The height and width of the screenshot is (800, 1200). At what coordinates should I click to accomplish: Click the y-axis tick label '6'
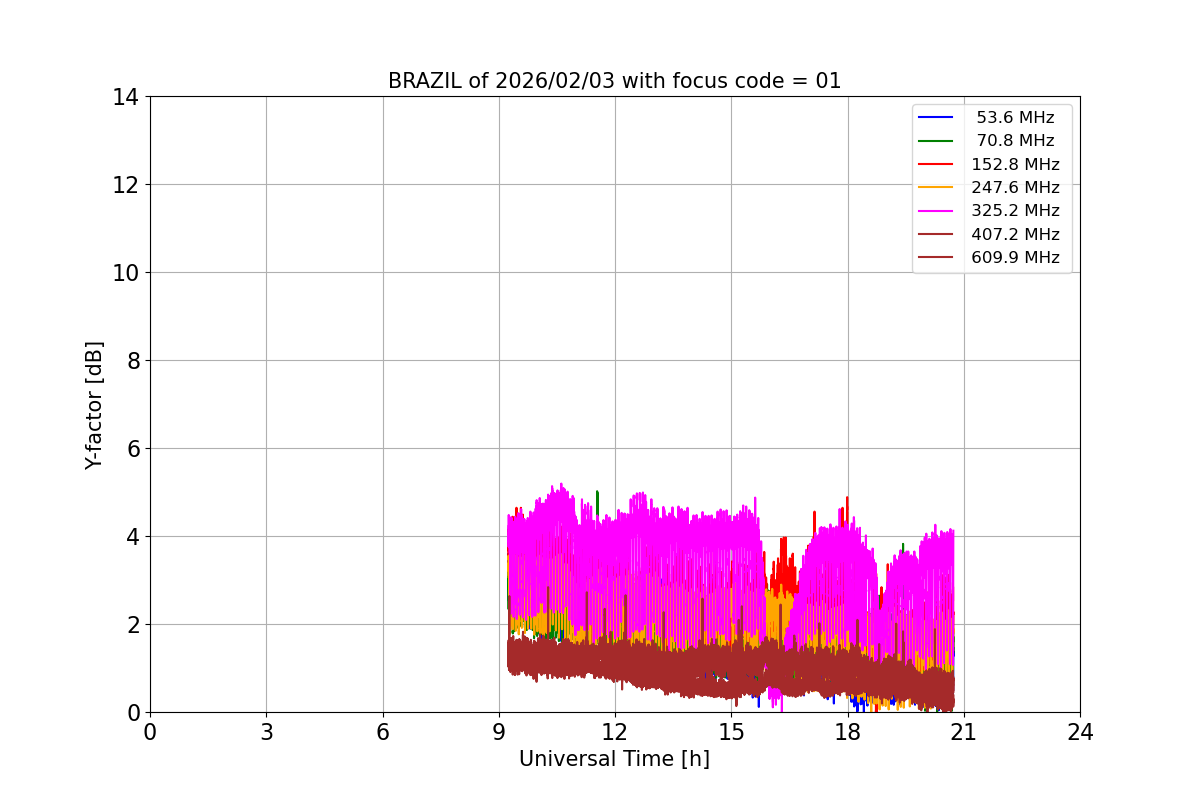point(133,449)
